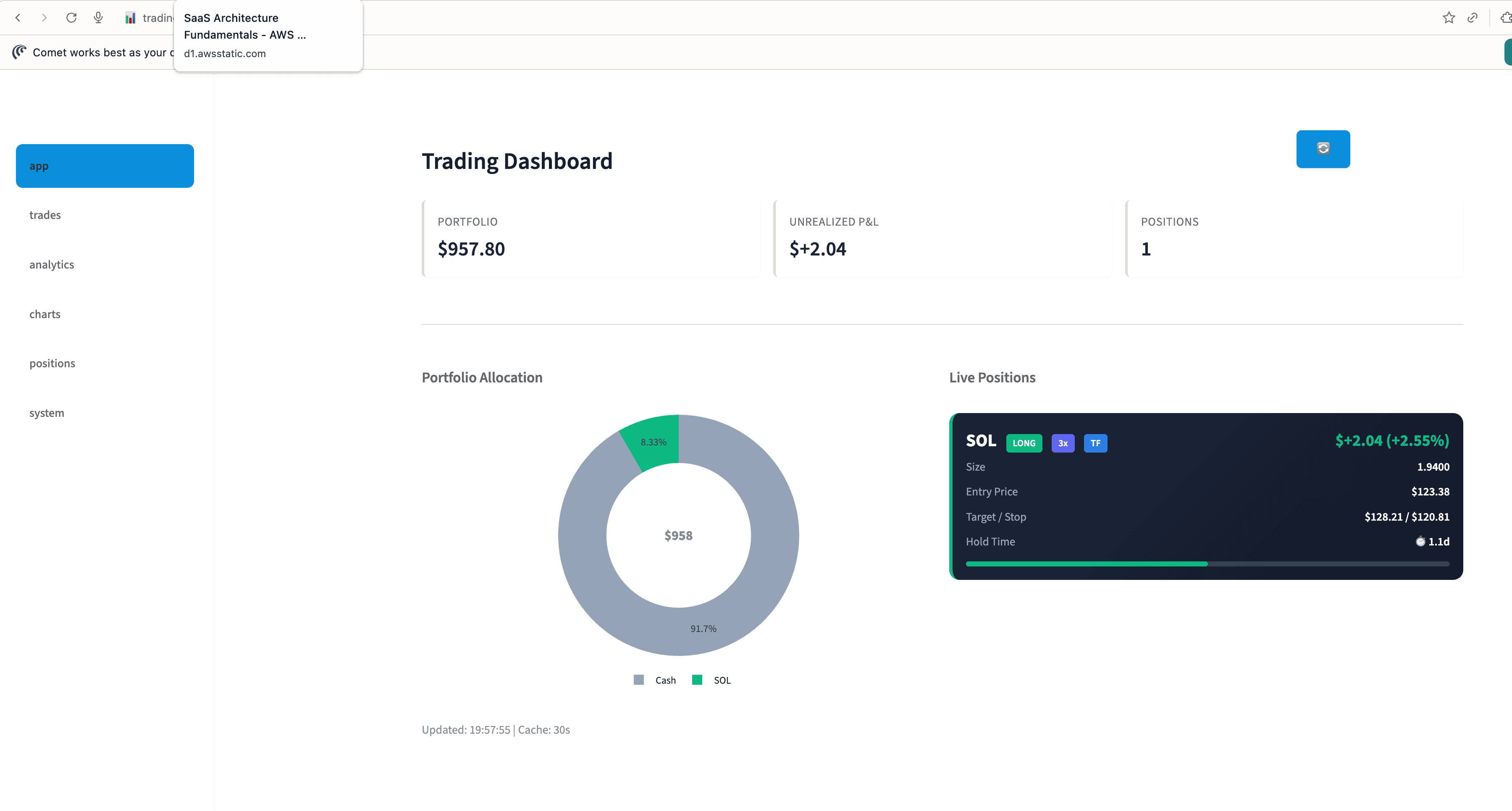
Task: Click the forward navigation arrow
Action: [x=44, y=18]
